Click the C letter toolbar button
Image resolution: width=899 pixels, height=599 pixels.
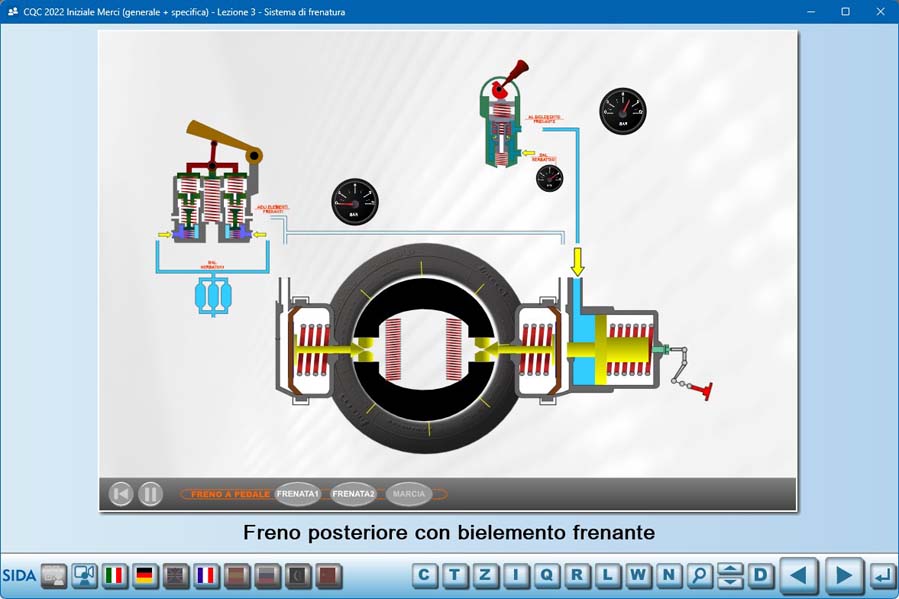[x=425, y=576]
